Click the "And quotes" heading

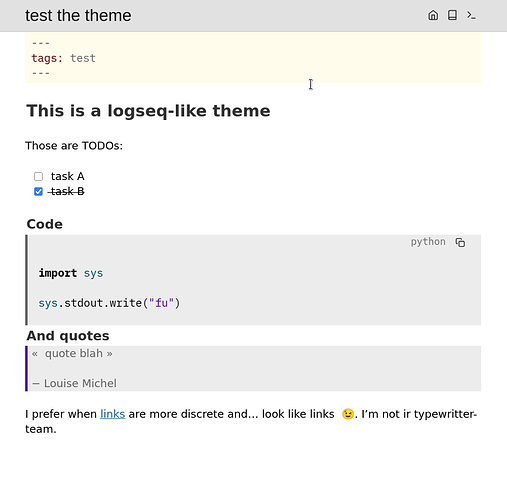pyautogui.click(x=68, y=336)
